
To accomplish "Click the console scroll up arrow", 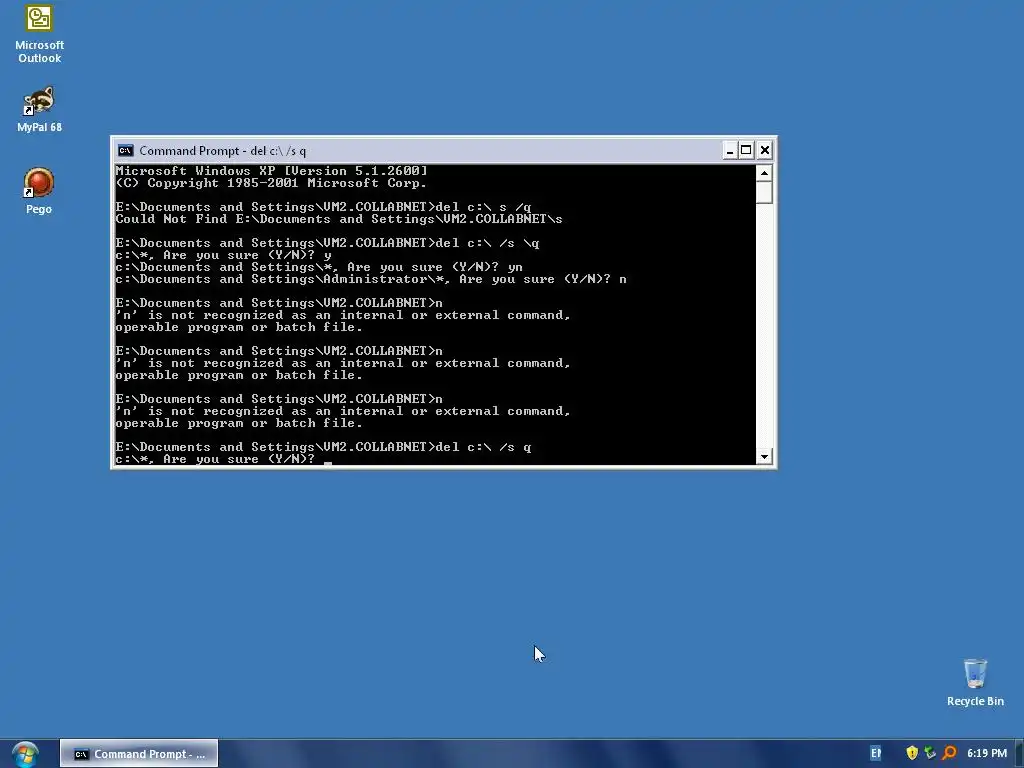I will click(764, 173).
